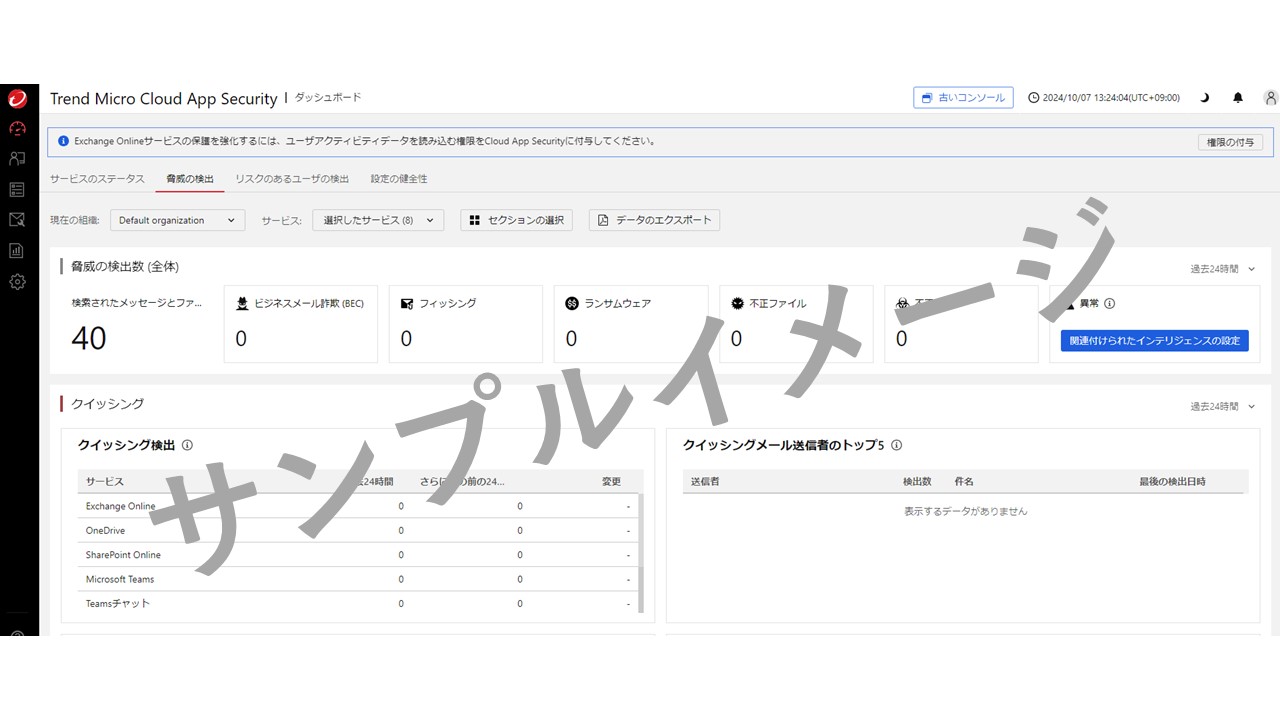Image resolution: width=1280 pixels, height=720 pixels.
Task: Click the 検索されたメッセージとファ... card title
Action: 136,303
